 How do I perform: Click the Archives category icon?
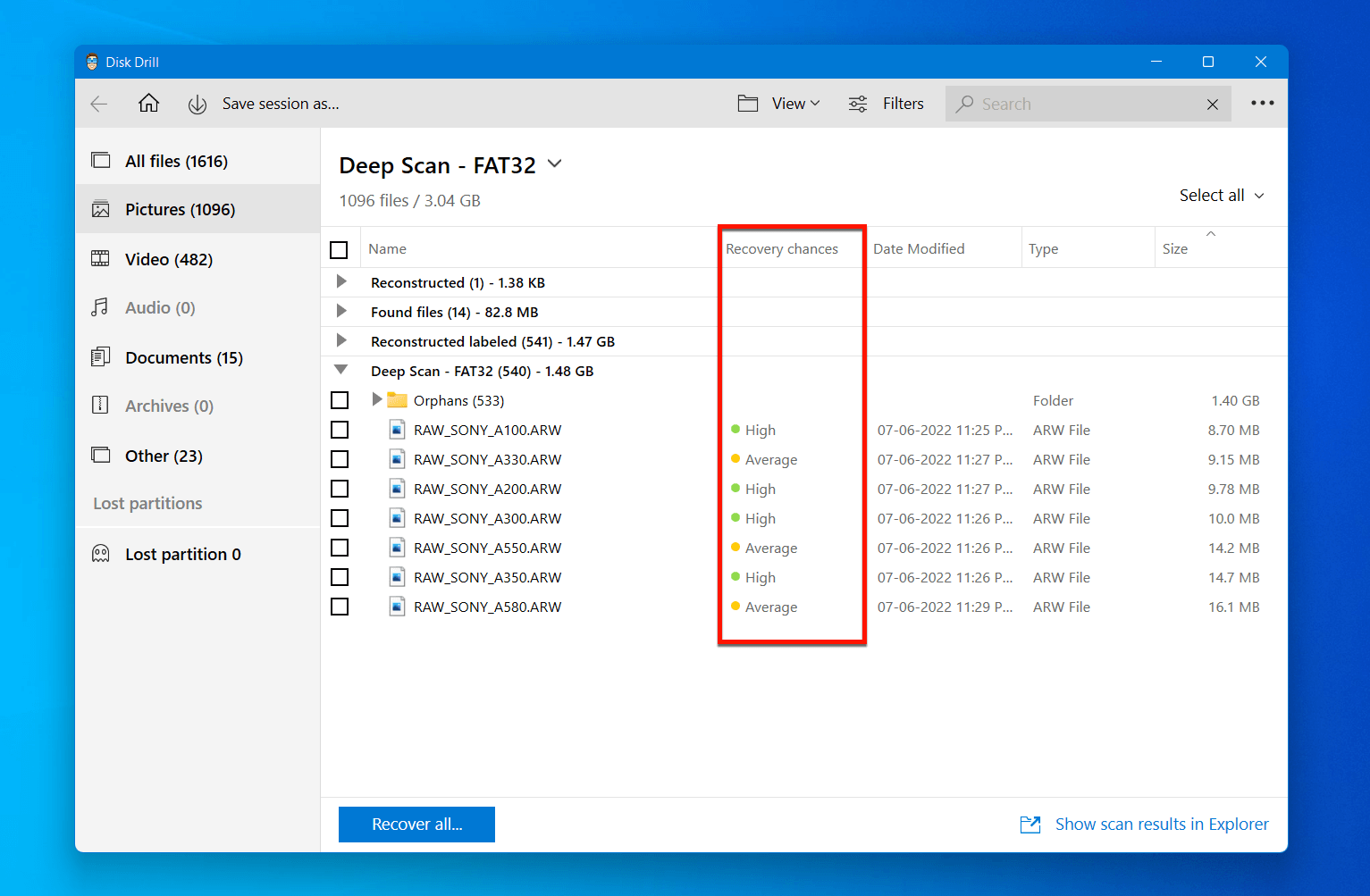coord(101,406)
